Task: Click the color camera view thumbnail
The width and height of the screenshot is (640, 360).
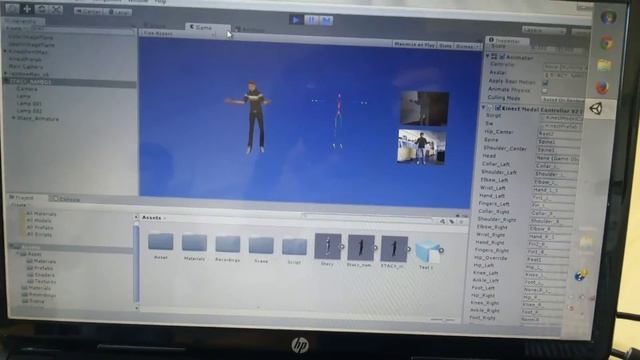Action: (x=421, y=147)
